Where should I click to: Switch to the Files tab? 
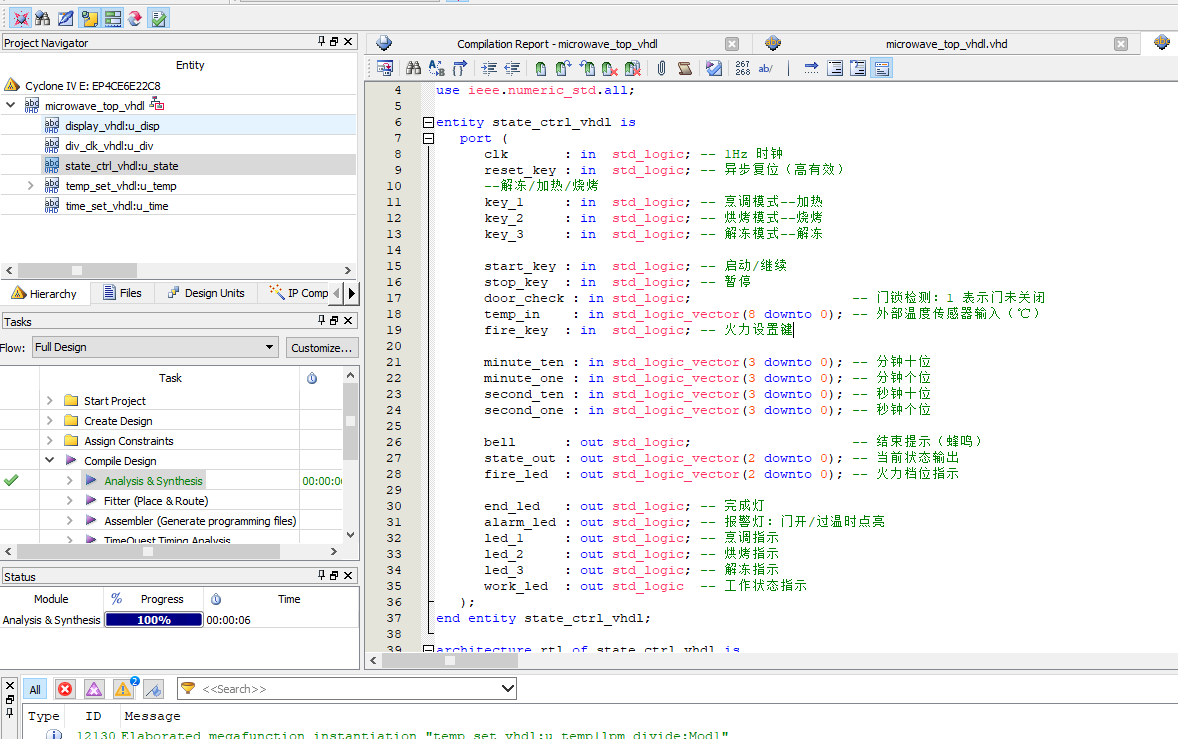pyautogui.click(x=122, y=293)
